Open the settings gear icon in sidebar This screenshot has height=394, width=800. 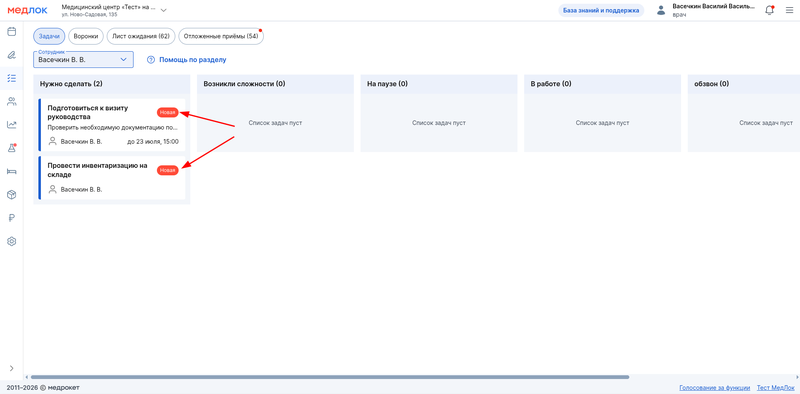click(11, 241)
